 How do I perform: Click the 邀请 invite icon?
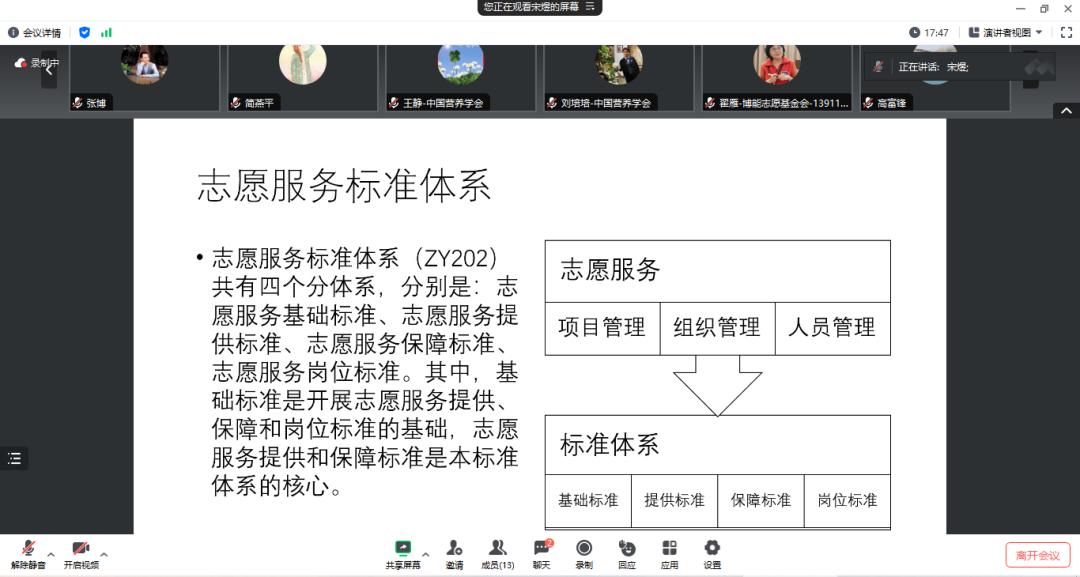(454, 551)
